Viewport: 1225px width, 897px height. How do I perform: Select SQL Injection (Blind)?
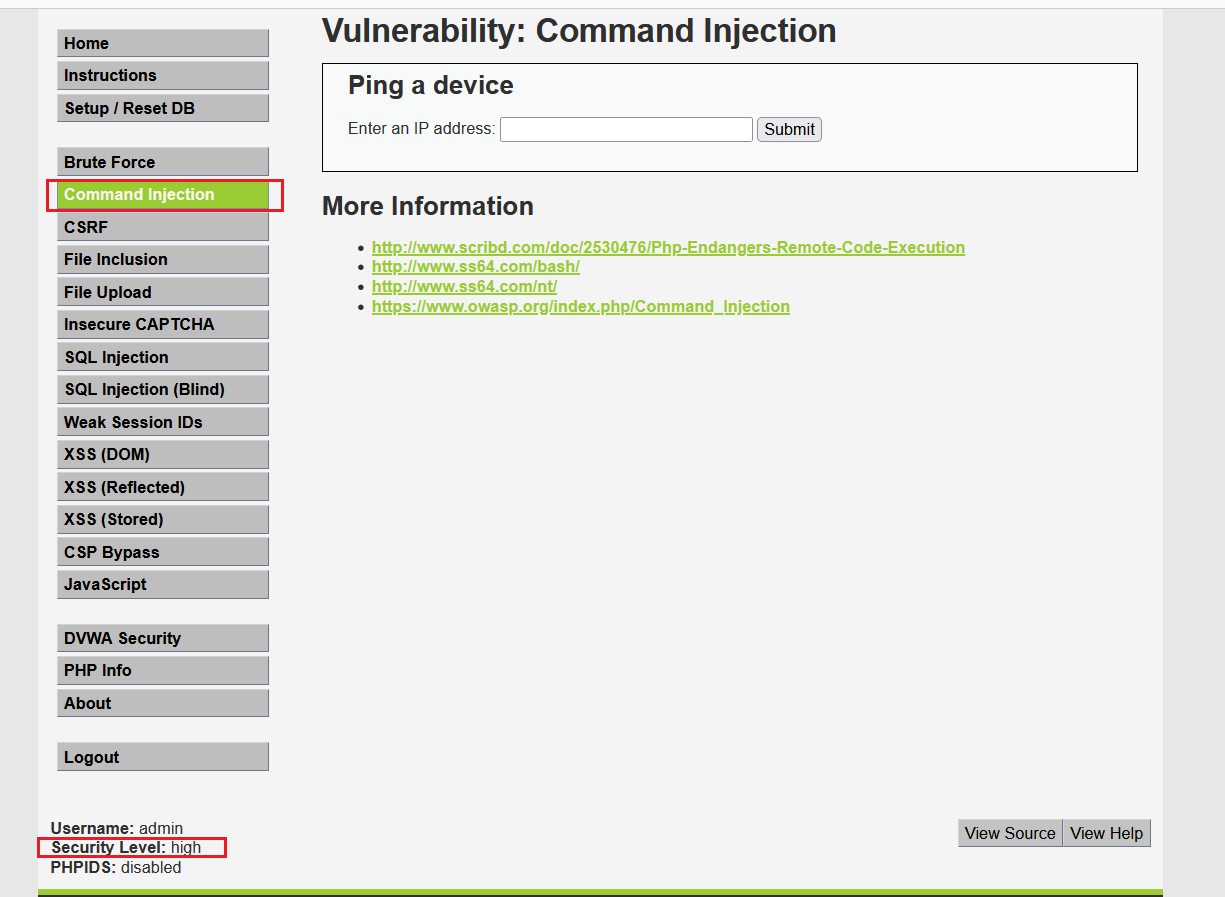[162, 389]
